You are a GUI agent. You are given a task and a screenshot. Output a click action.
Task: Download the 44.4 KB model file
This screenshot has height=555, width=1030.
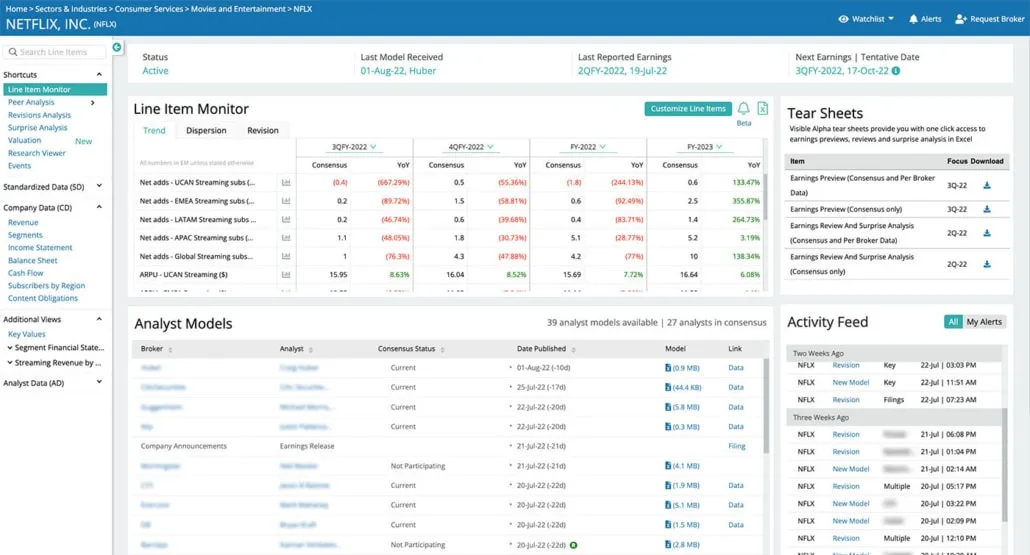pos(683,388)
